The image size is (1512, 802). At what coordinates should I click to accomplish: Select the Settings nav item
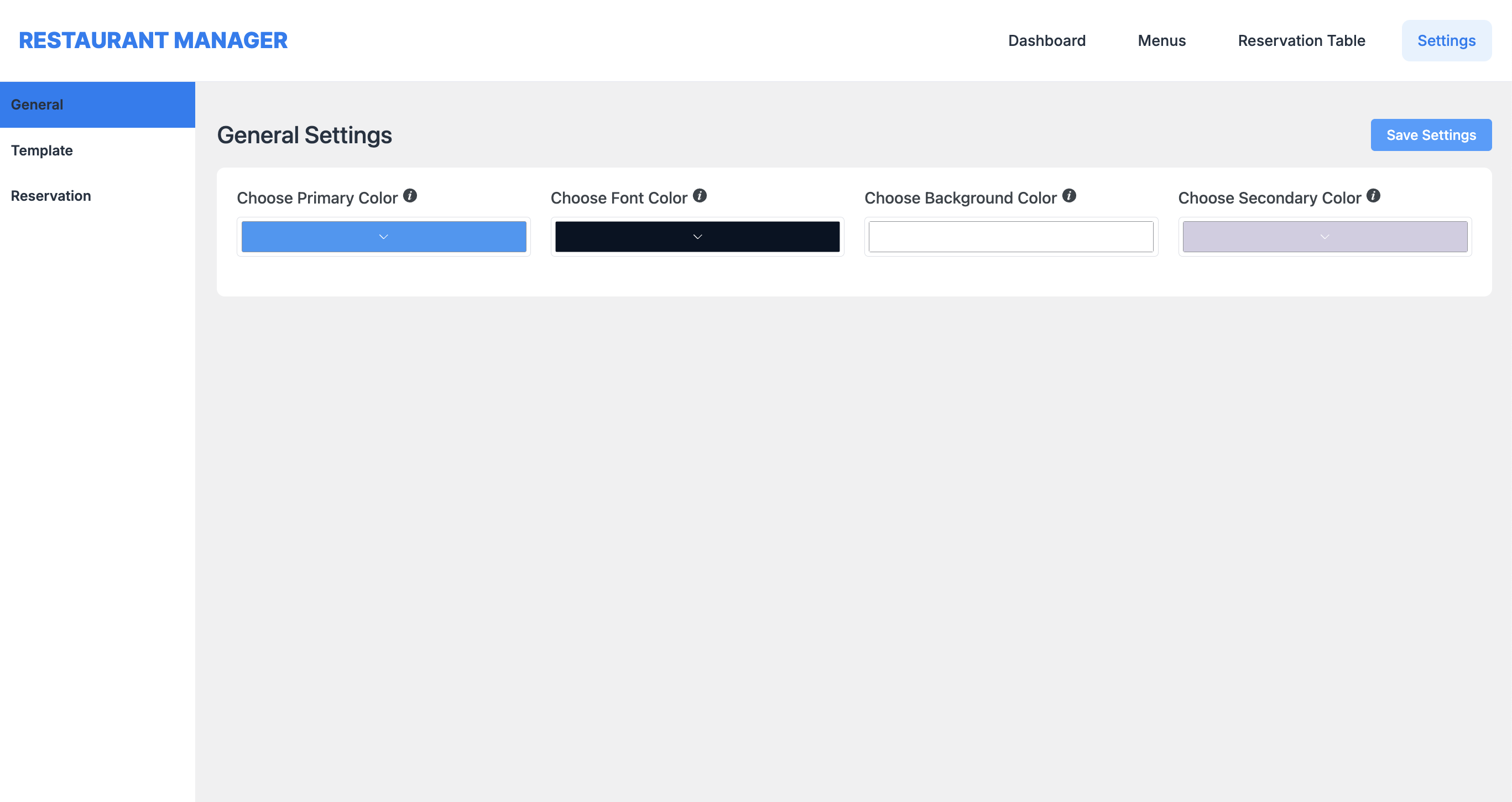(1446, 40)
